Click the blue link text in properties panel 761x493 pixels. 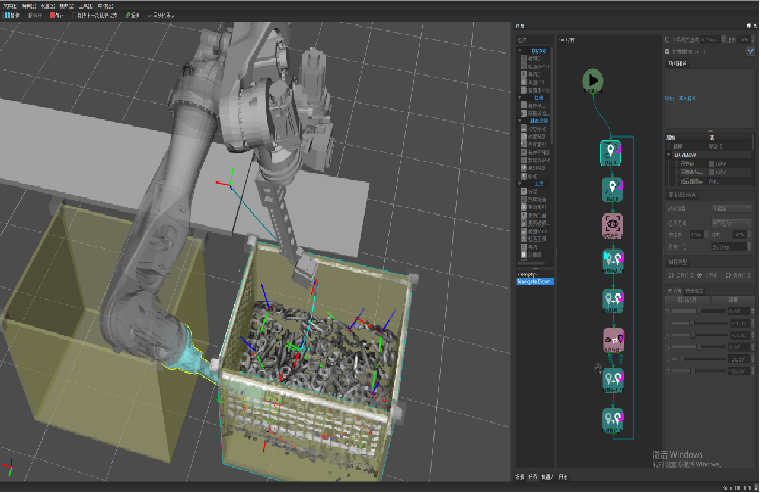point(681,99)
